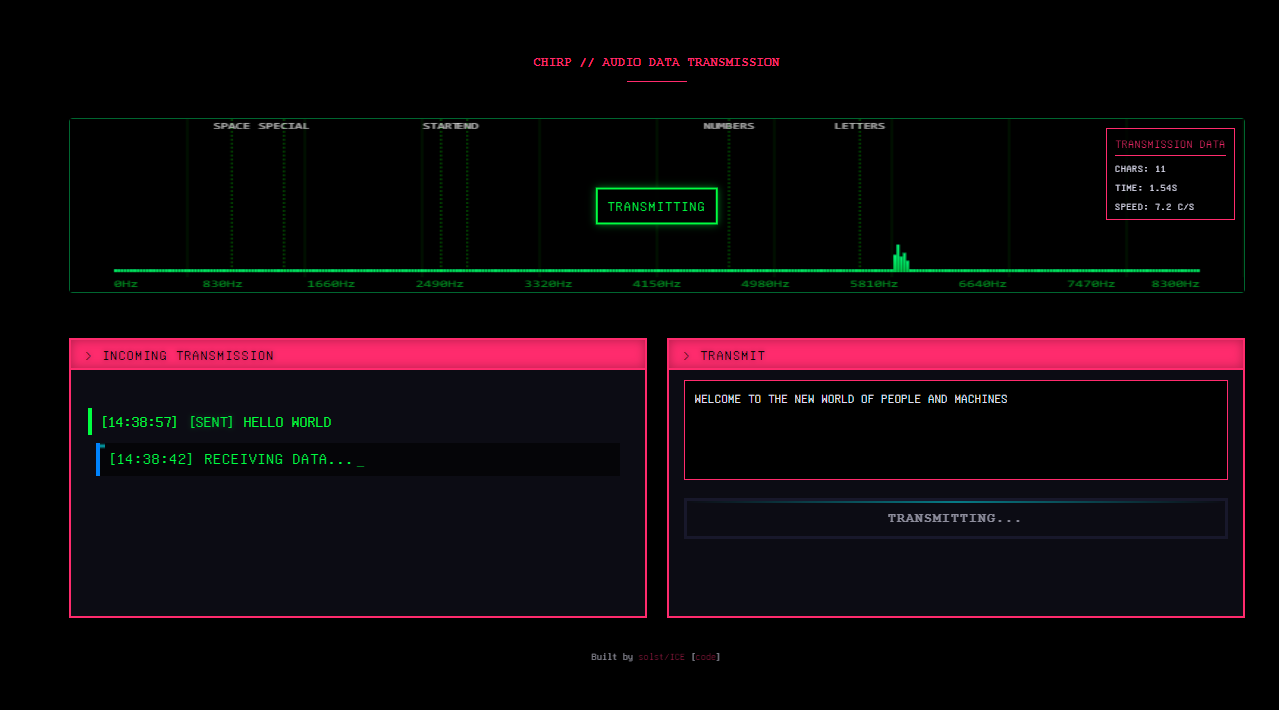Click the 1660Hz axis label

(x=331, y=284)
